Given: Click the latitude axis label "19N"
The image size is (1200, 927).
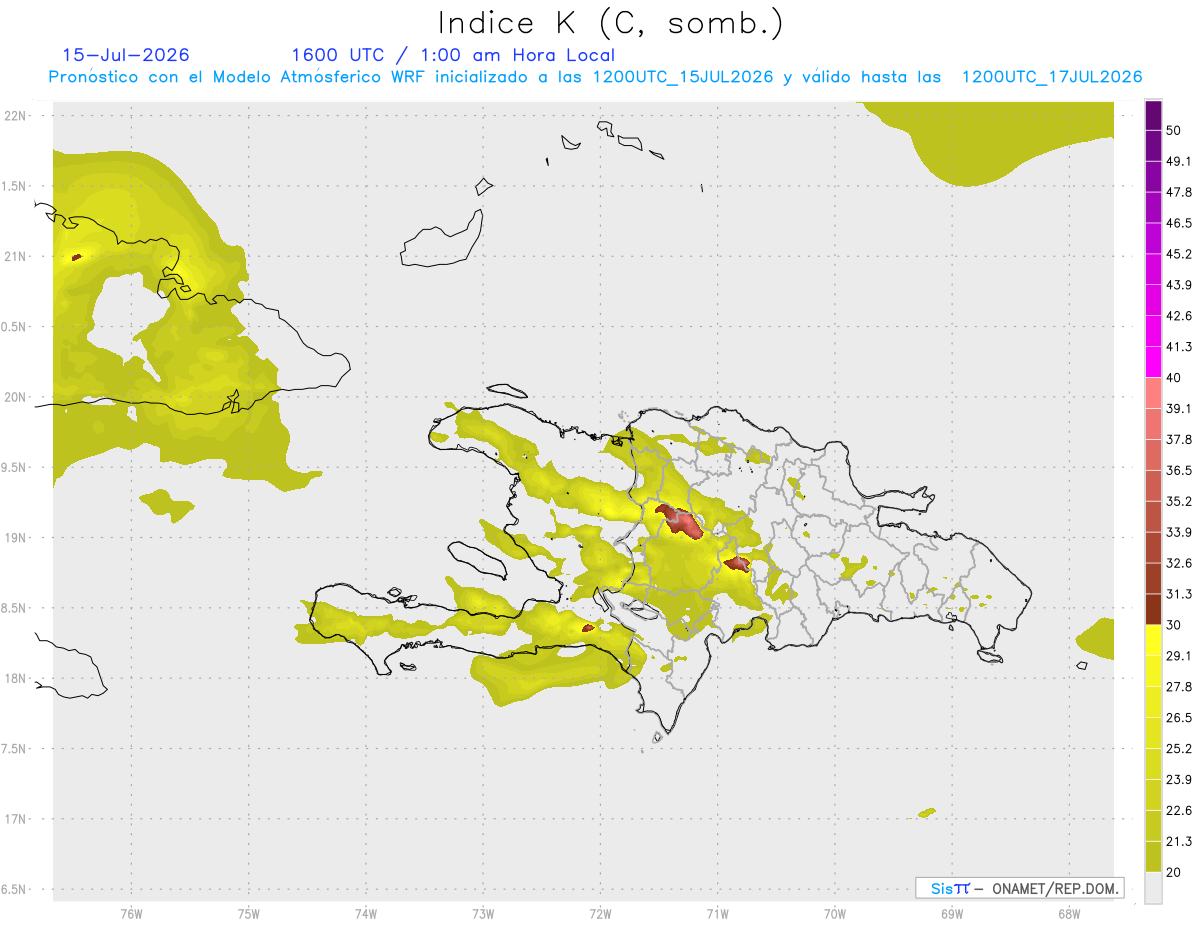Looking at the screenshot, I should 16,537.
